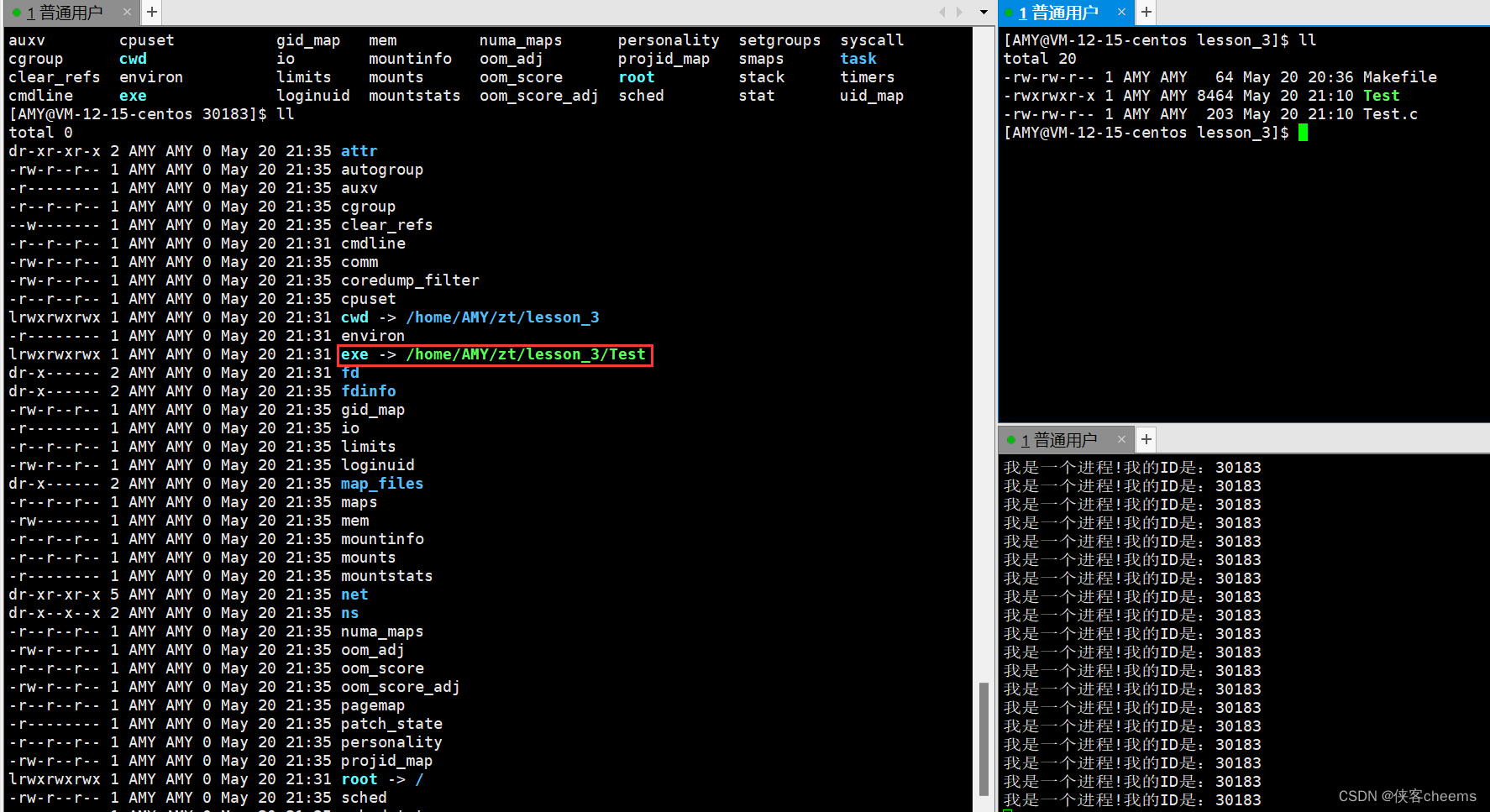
Task: Close the left pane 普通用户 tab
Action: coord(128,12)
